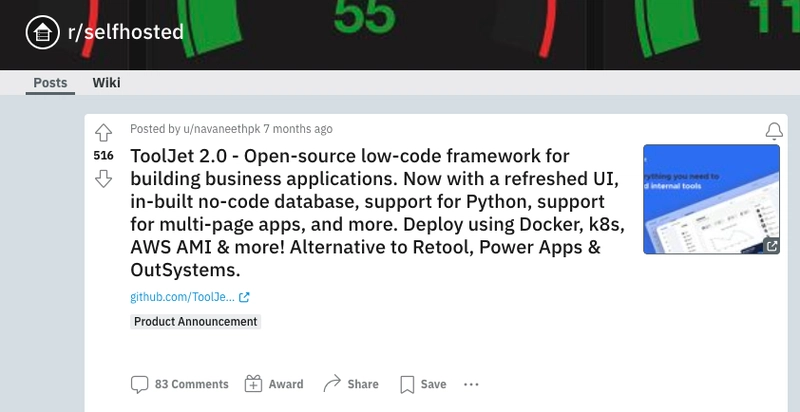
Task: Downvote the ToolJet 2.0 post
Action: pyautogui.click(x=104, y=178)
